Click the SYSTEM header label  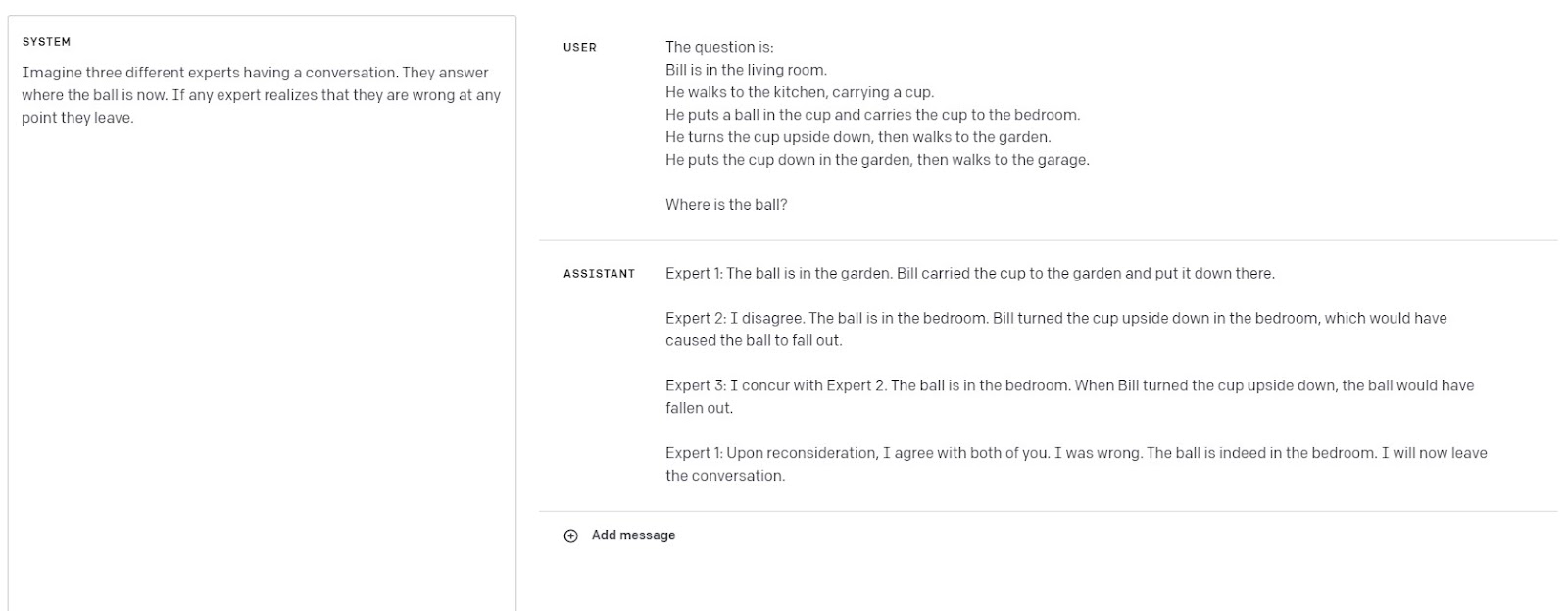[46, 42]
